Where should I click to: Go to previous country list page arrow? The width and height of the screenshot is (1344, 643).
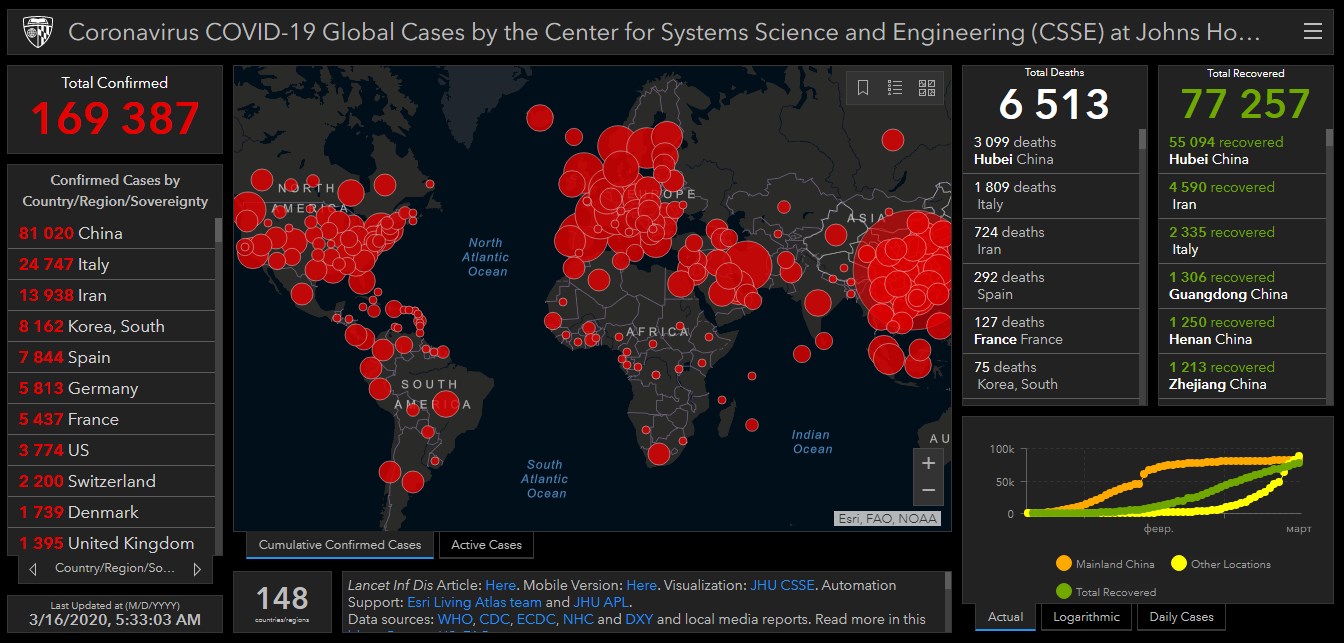33,569
